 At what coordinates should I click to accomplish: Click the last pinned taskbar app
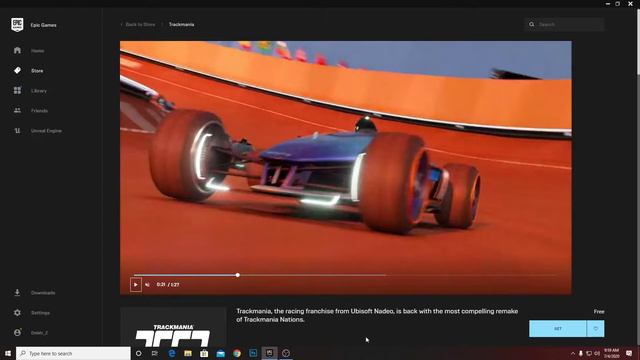point(286,353)
